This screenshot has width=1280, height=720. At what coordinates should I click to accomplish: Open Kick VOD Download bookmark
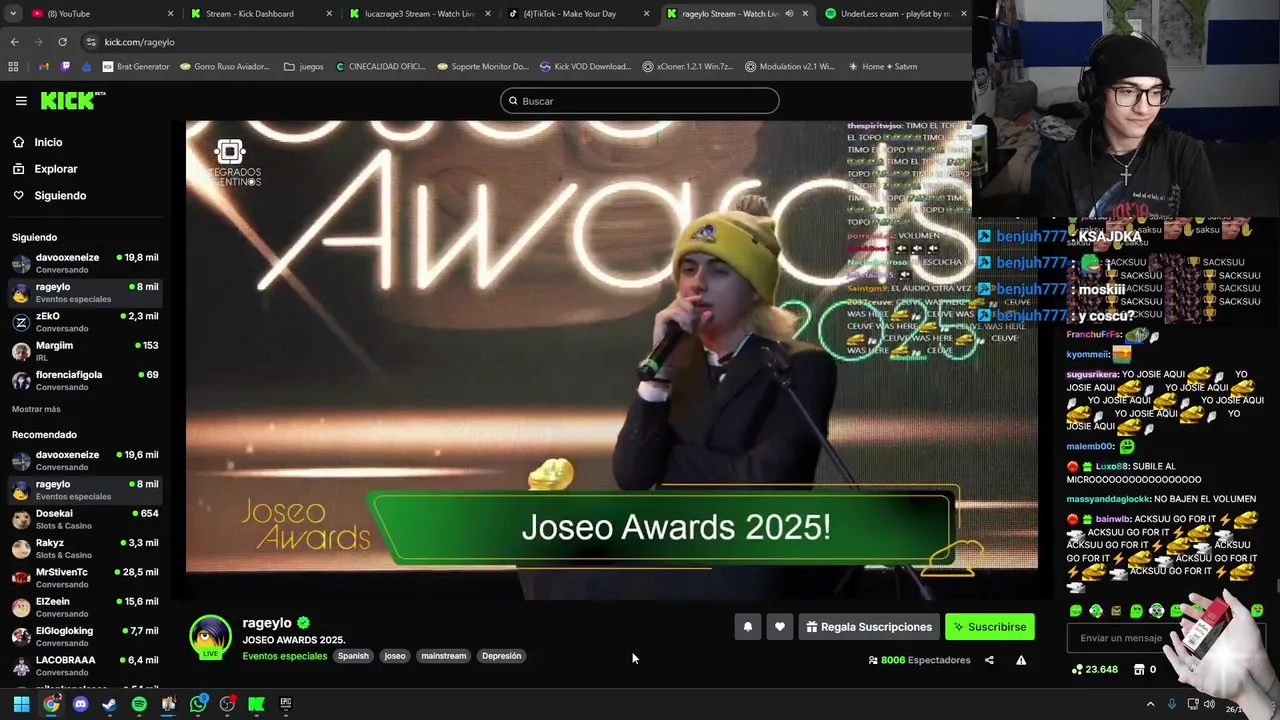pyautogui.click(x=586, y=67)
